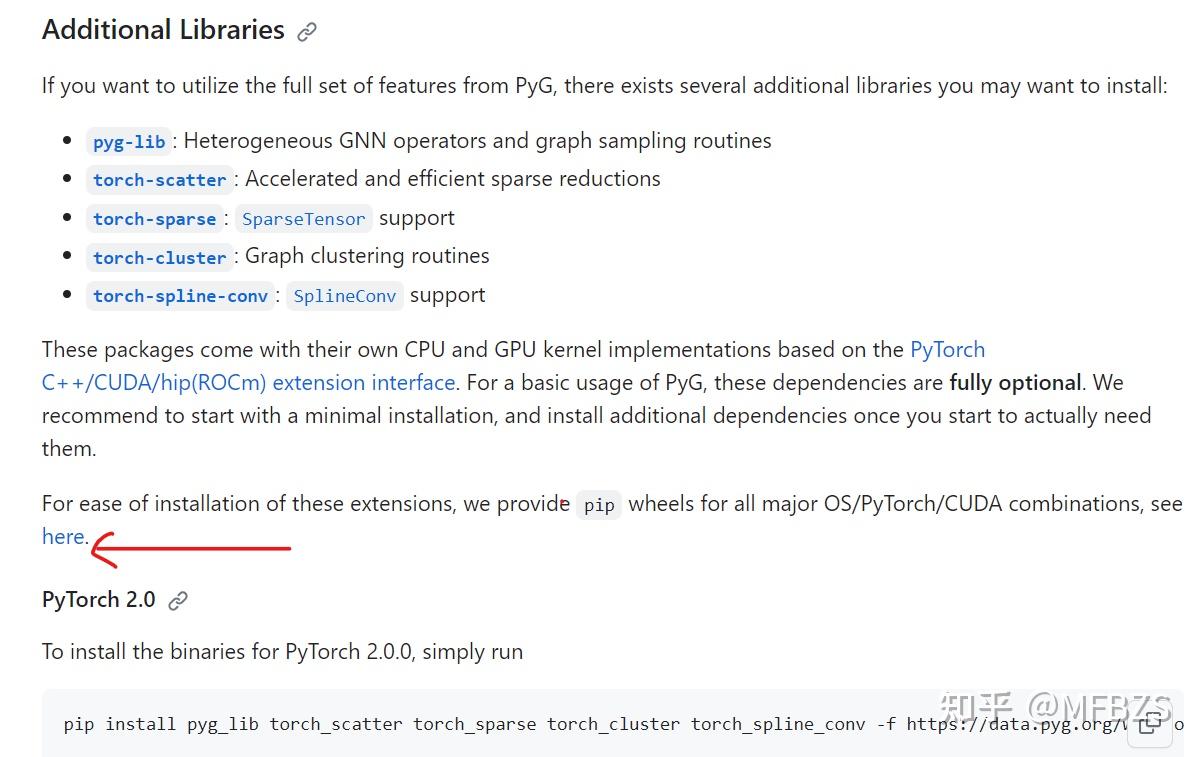
Task: Open the pyg-lib library link
Action: (129, 142)
